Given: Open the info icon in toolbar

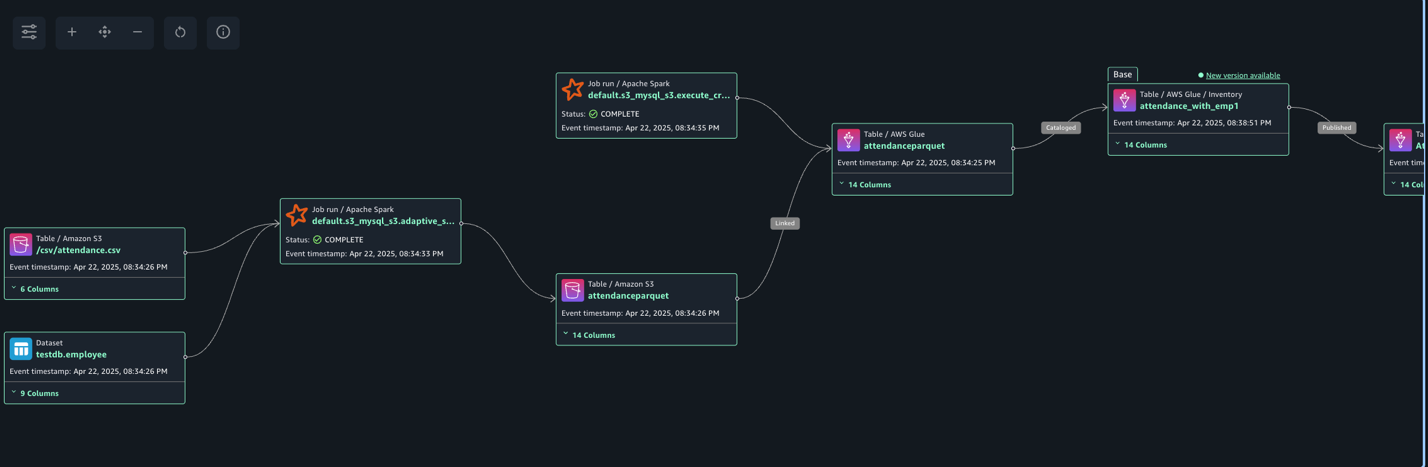Looking at the screenshot, I should coord(223,32).
